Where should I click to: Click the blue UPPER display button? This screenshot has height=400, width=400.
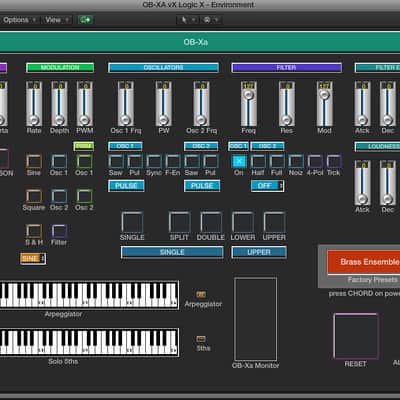(259, 252)
